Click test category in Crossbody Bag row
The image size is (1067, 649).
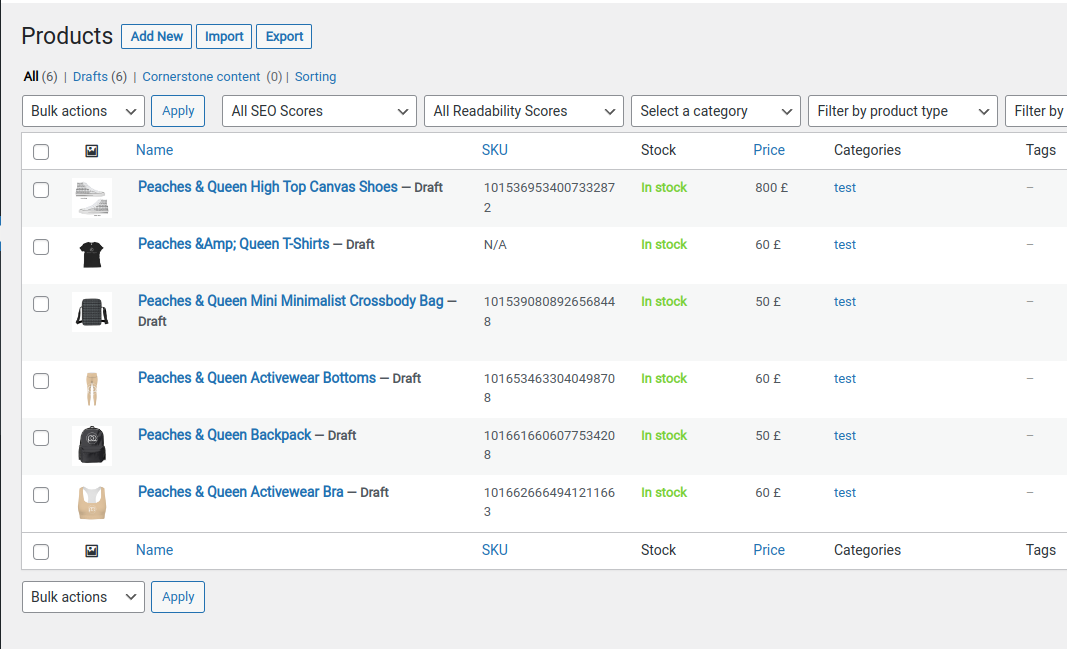844,302
